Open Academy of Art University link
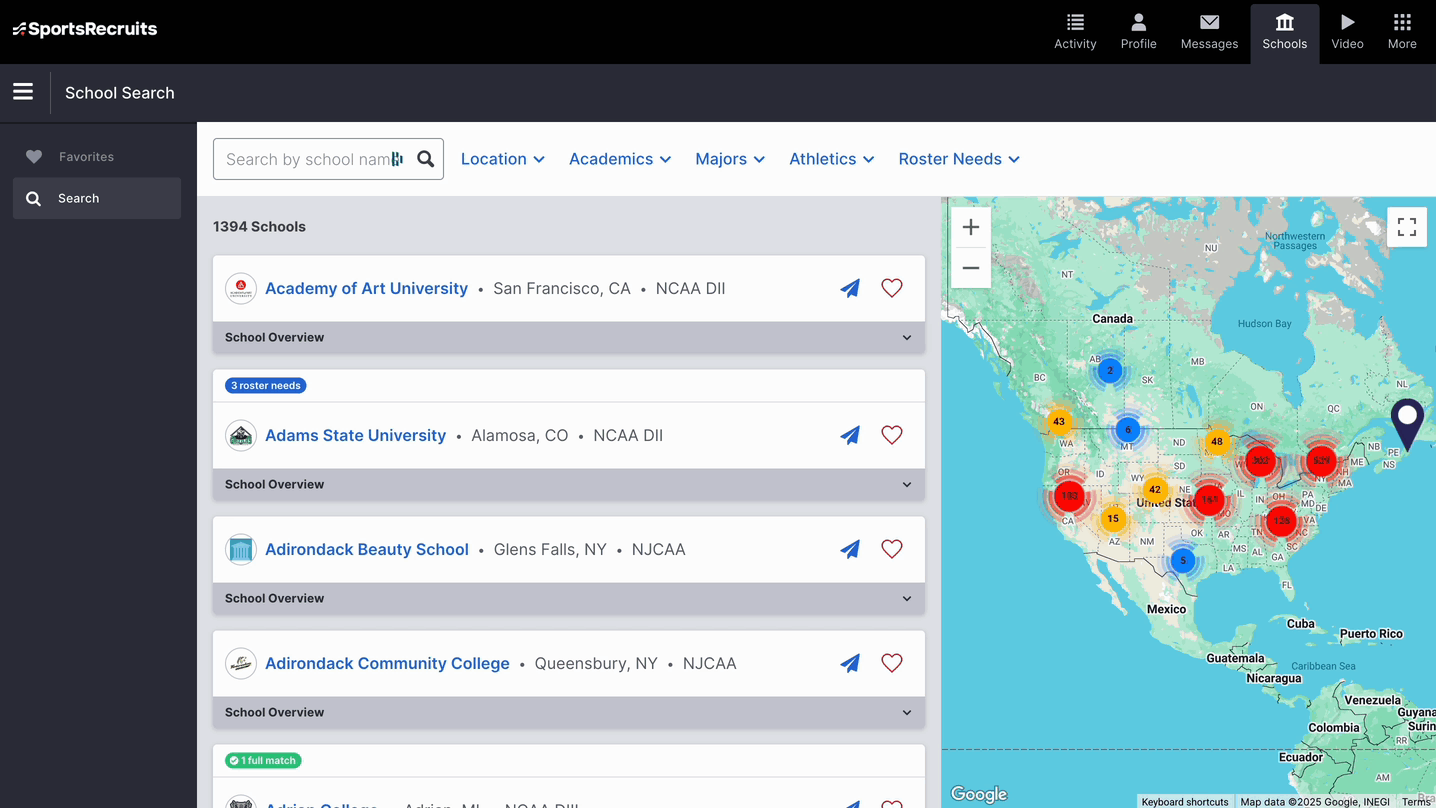This screenshot has height=808, width=1437. point(366,288)
